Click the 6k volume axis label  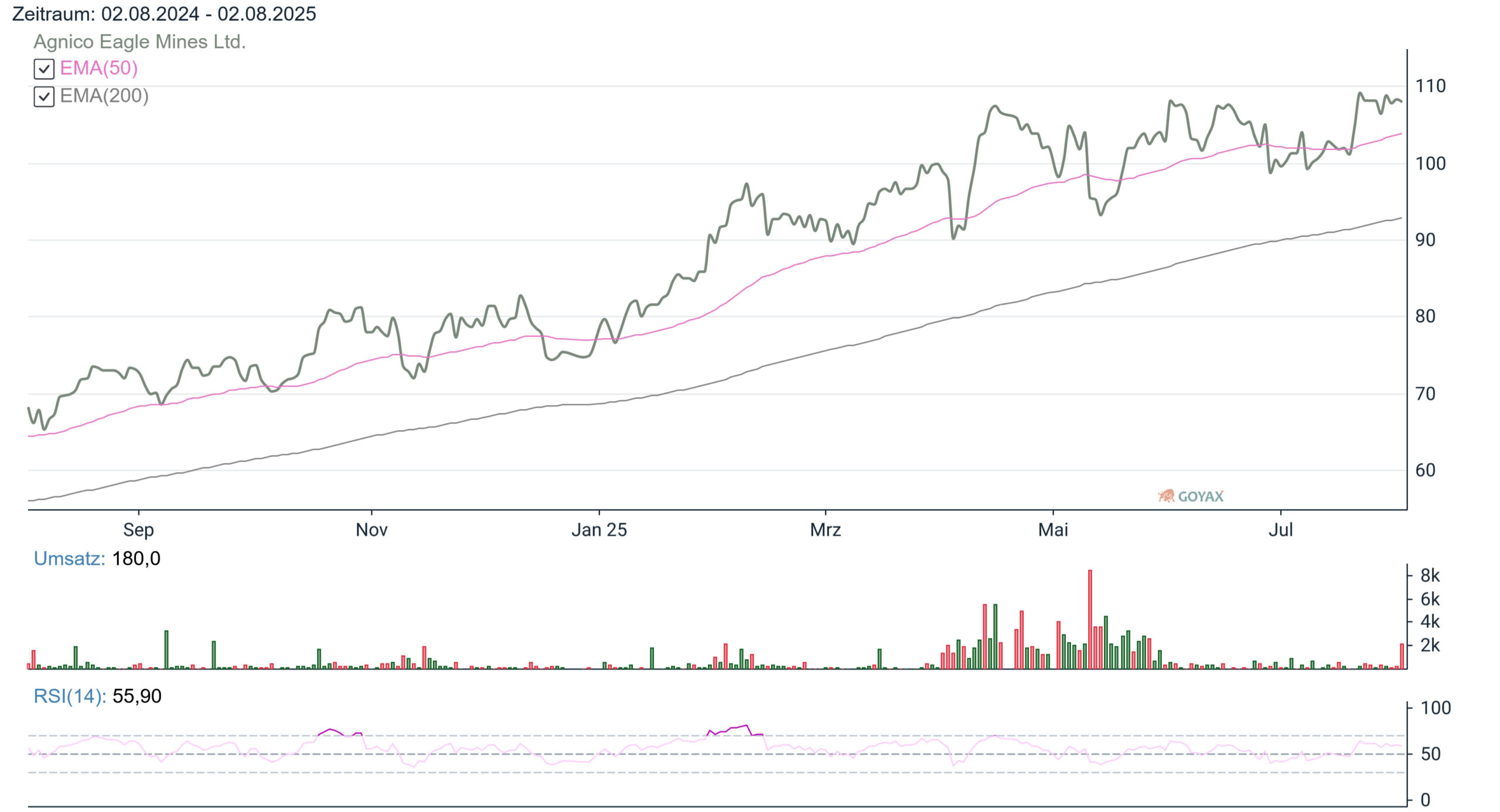pyautogui.click(x=1430, y=599)
